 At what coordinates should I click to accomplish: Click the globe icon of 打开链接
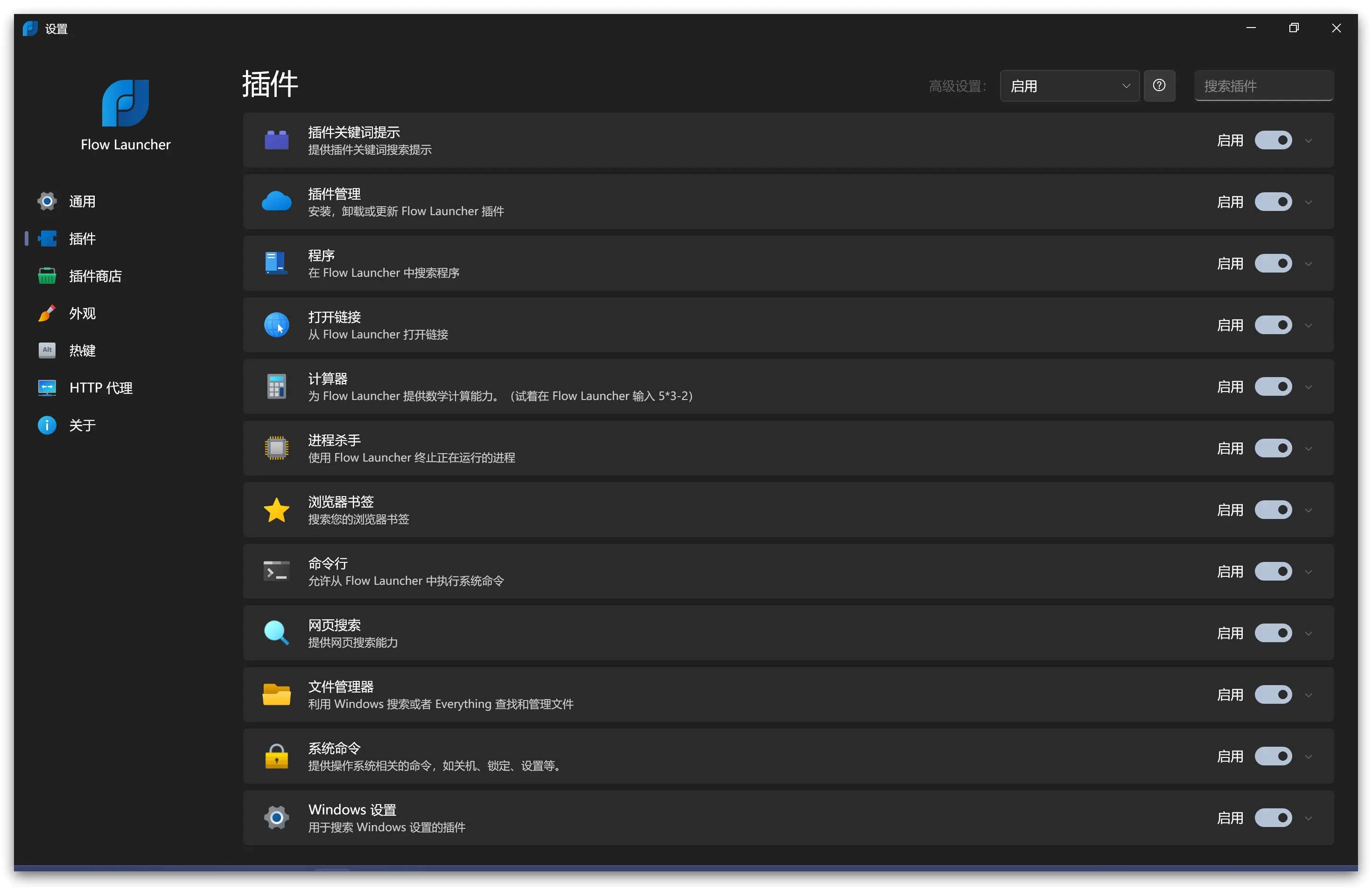(276, 324)
